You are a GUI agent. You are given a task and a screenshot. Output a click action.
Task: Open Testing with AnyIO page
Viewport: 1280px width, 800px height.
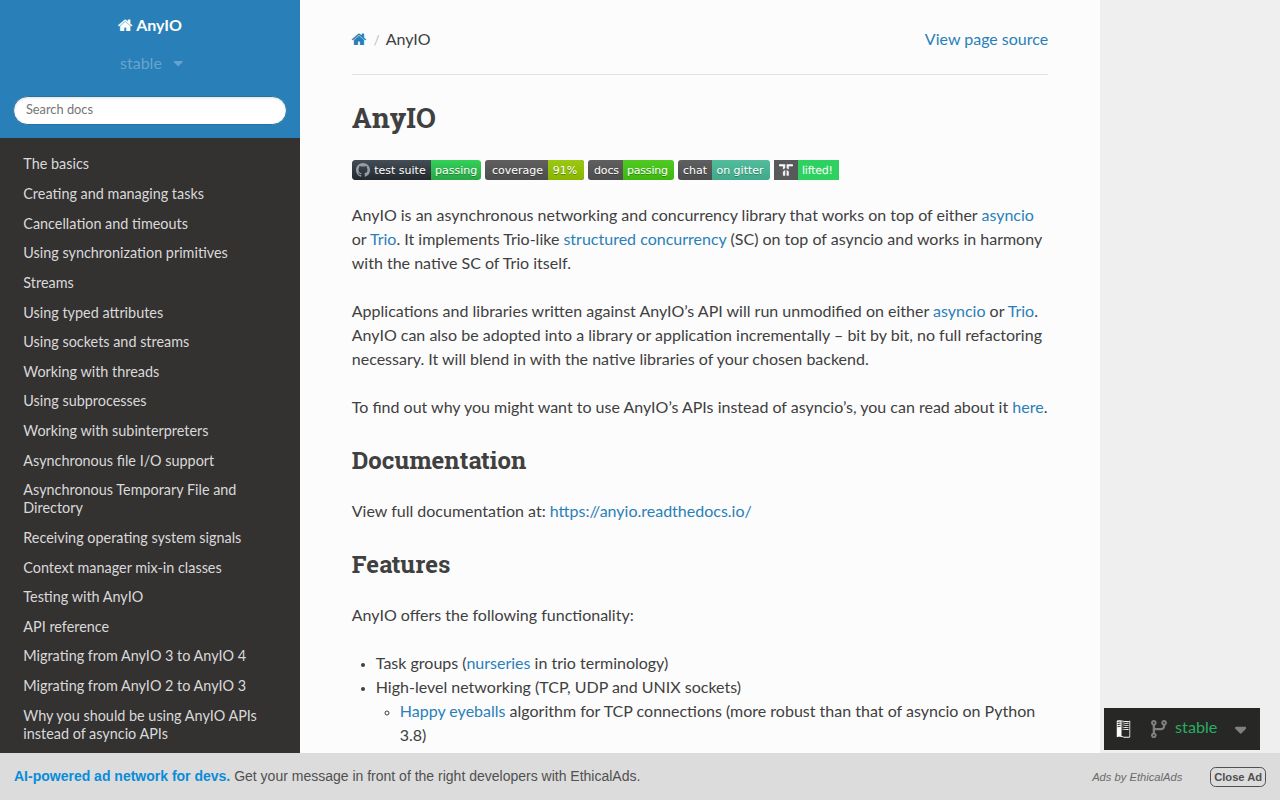coord(150,597)
